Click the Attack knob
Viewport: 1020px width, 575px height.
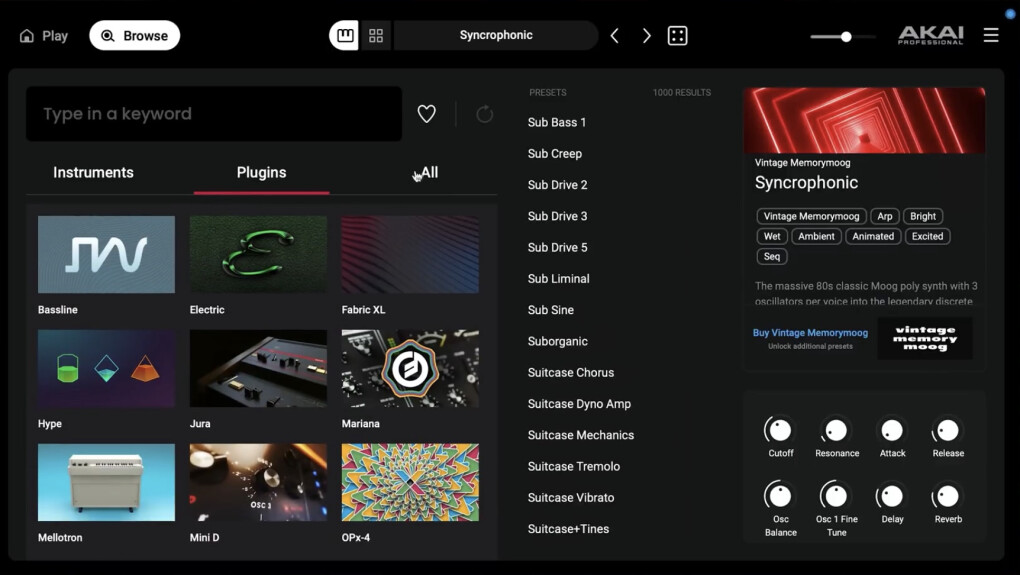click(891, 430)
